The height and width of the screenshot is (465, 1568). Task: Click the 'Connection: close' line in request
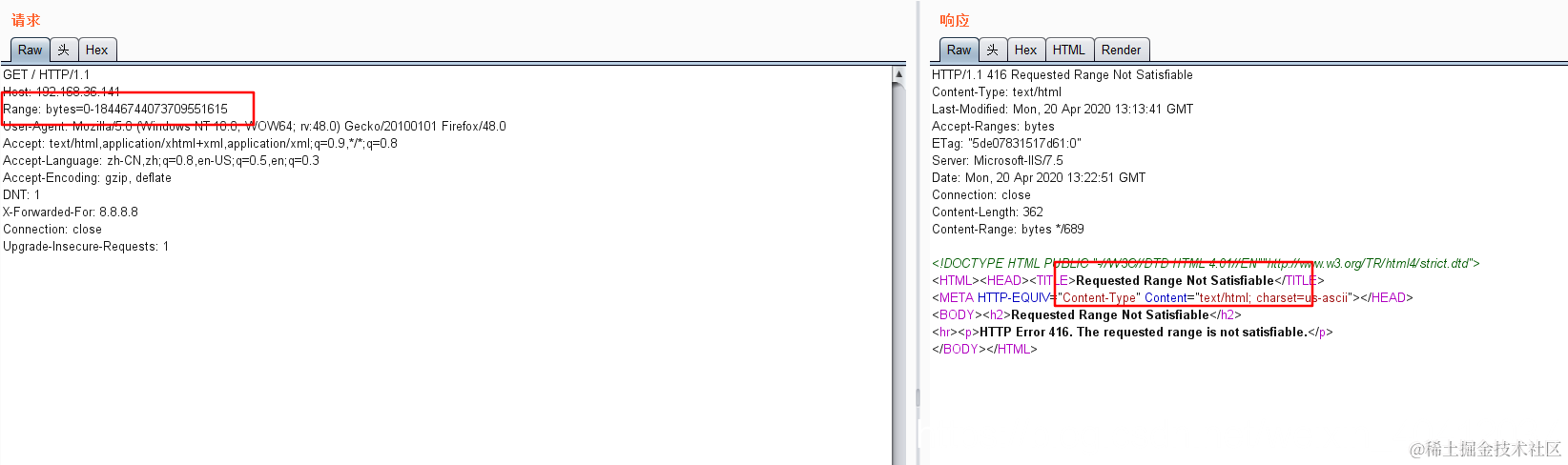pos(52,229)
